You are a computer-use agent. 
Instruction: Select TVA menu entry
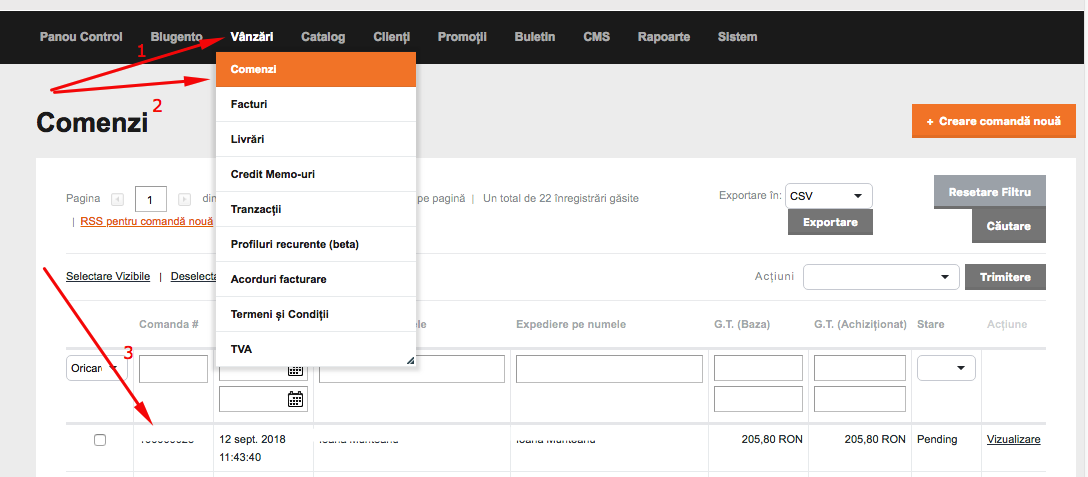coord(316,349)
